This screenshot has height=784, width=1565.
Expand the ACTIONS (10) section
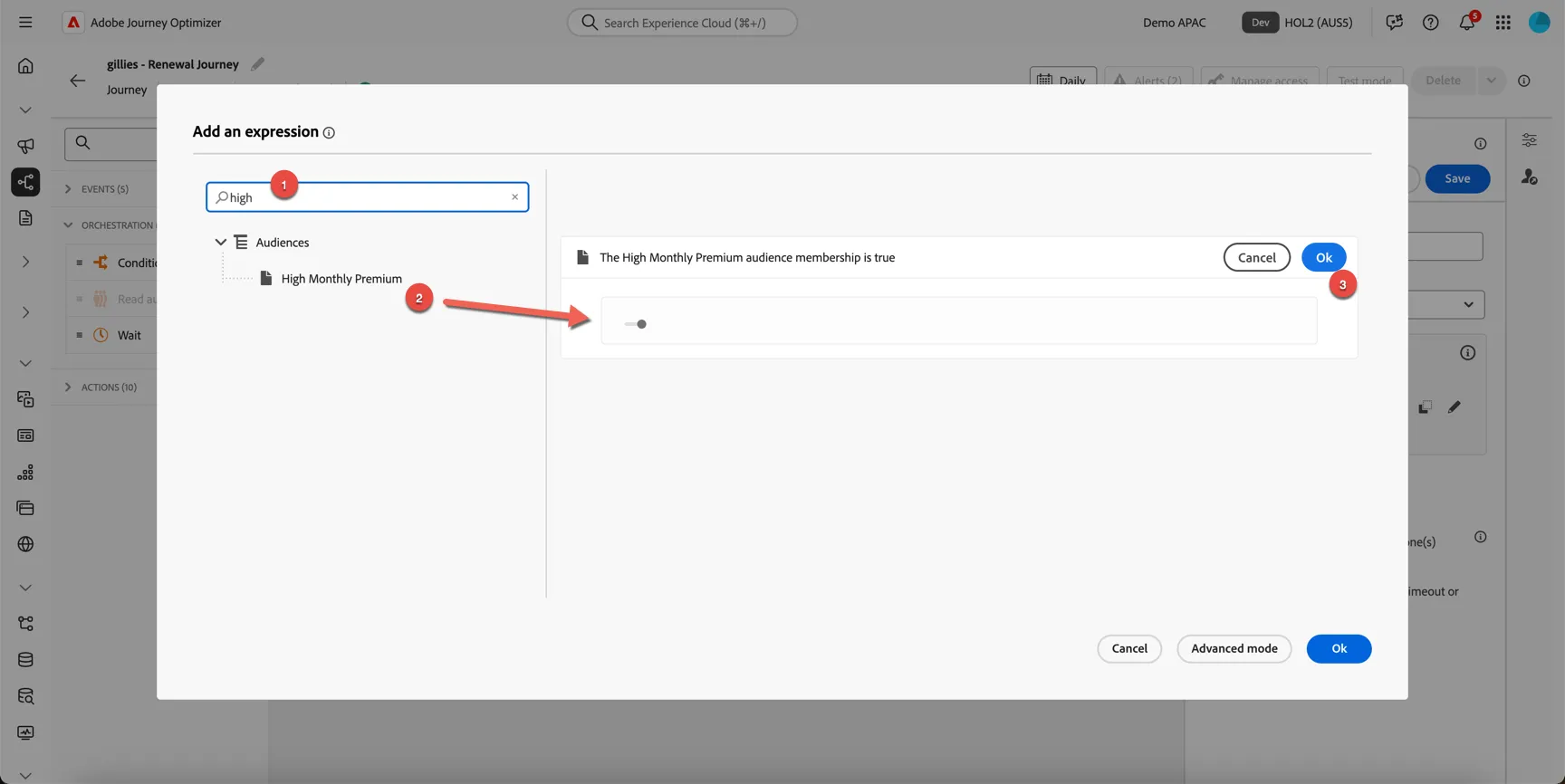tap(68, 387)
